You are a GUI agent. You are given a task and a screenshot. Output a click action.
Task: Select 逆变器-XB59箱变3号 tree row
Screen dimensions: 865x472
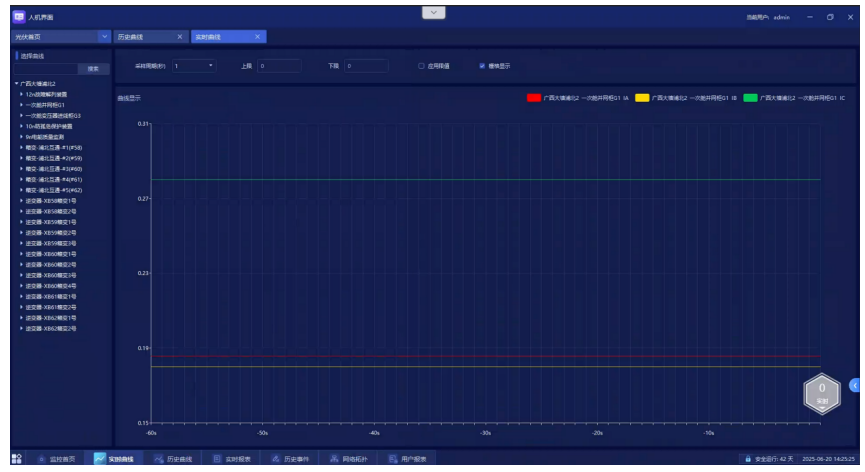click(51, 244)
